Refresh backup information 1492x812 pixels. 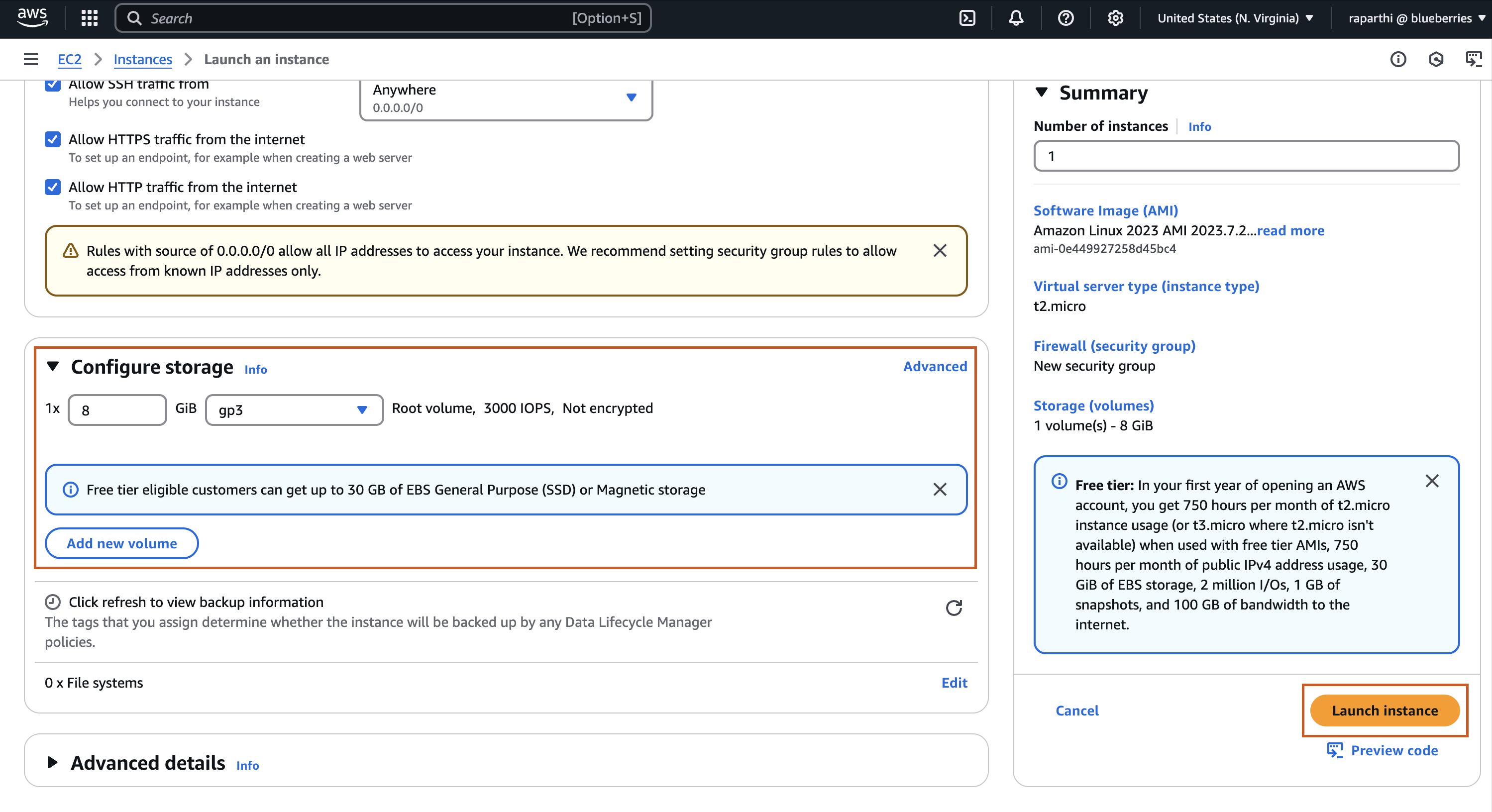tap(954, 608)
